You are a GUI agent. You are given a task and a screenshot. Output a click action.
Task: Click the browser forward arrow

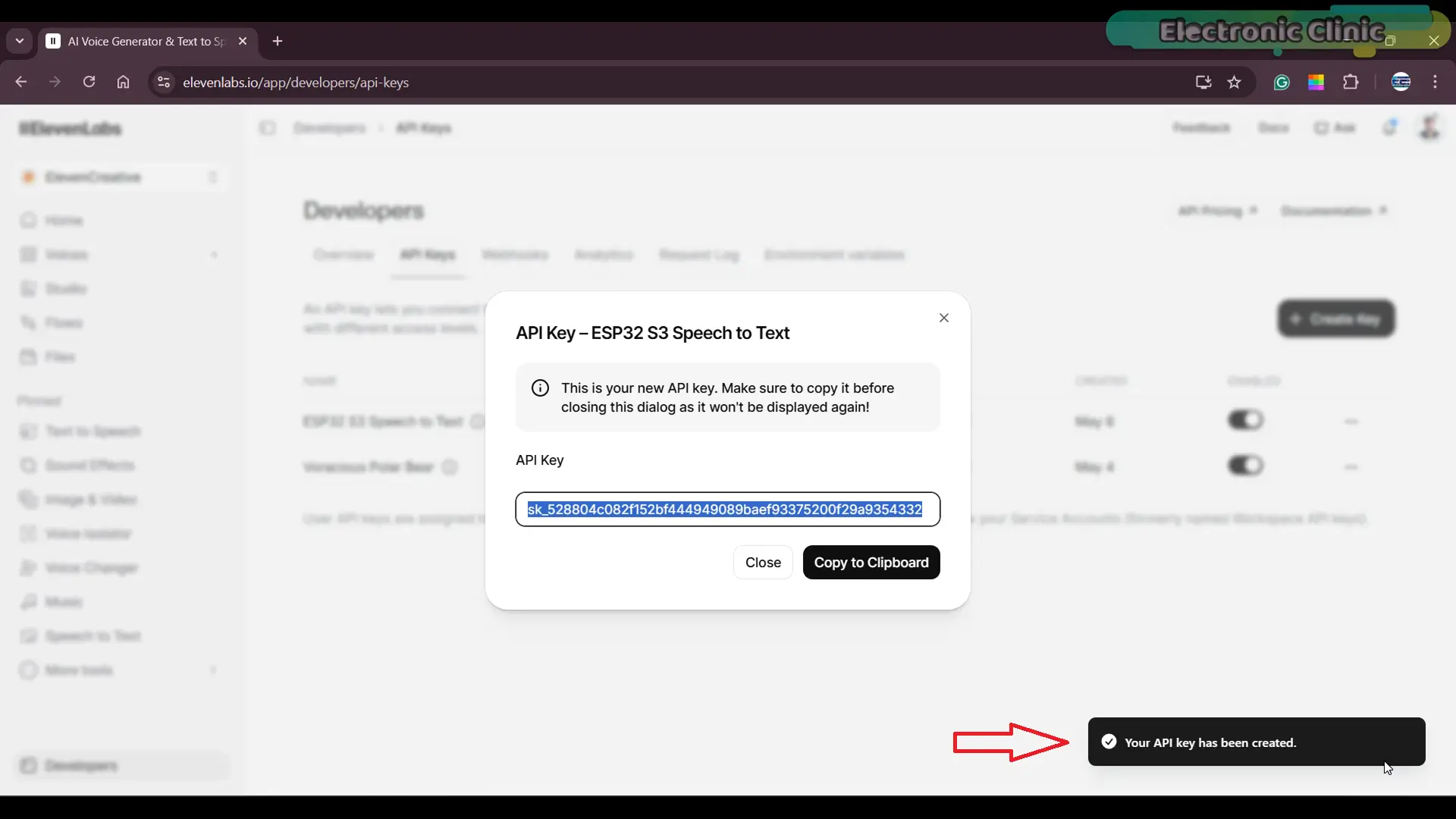[x=55, y=82]
